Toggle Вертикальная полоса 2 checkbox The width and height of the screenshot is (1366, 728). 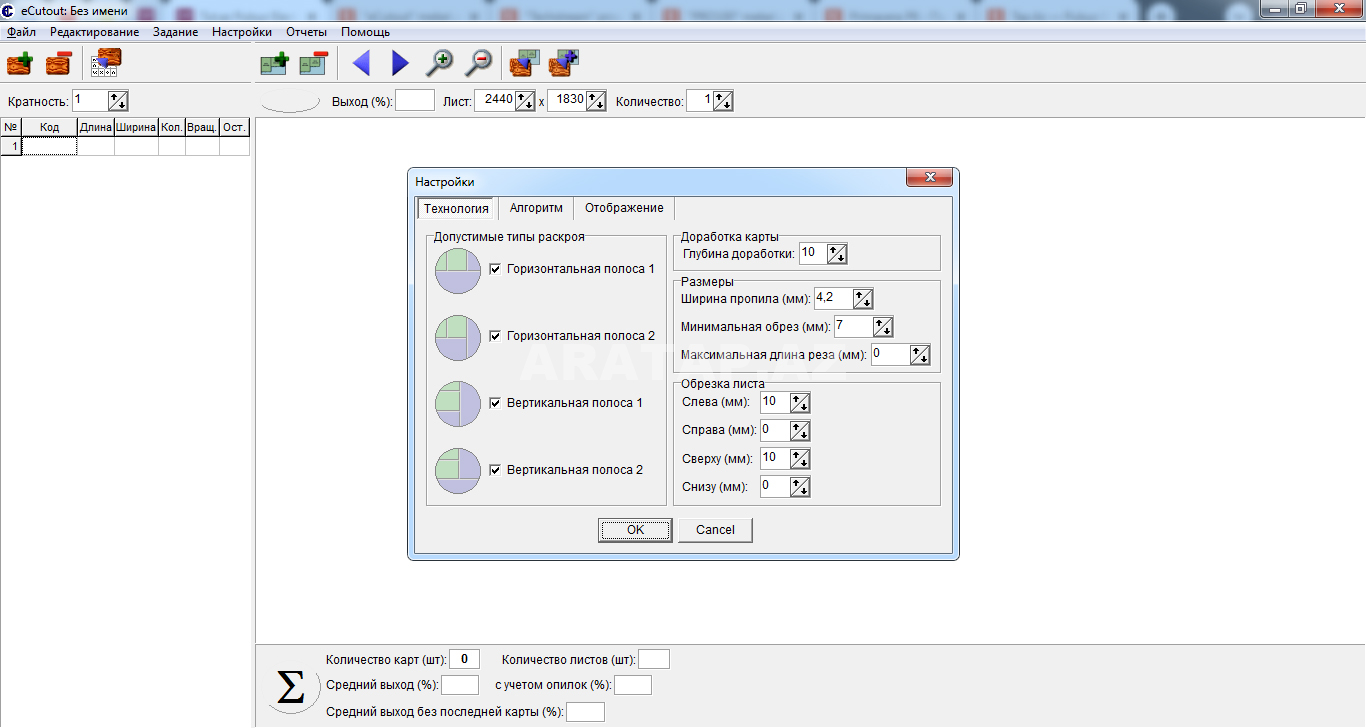pyautogui.click(x=495, y=470)
